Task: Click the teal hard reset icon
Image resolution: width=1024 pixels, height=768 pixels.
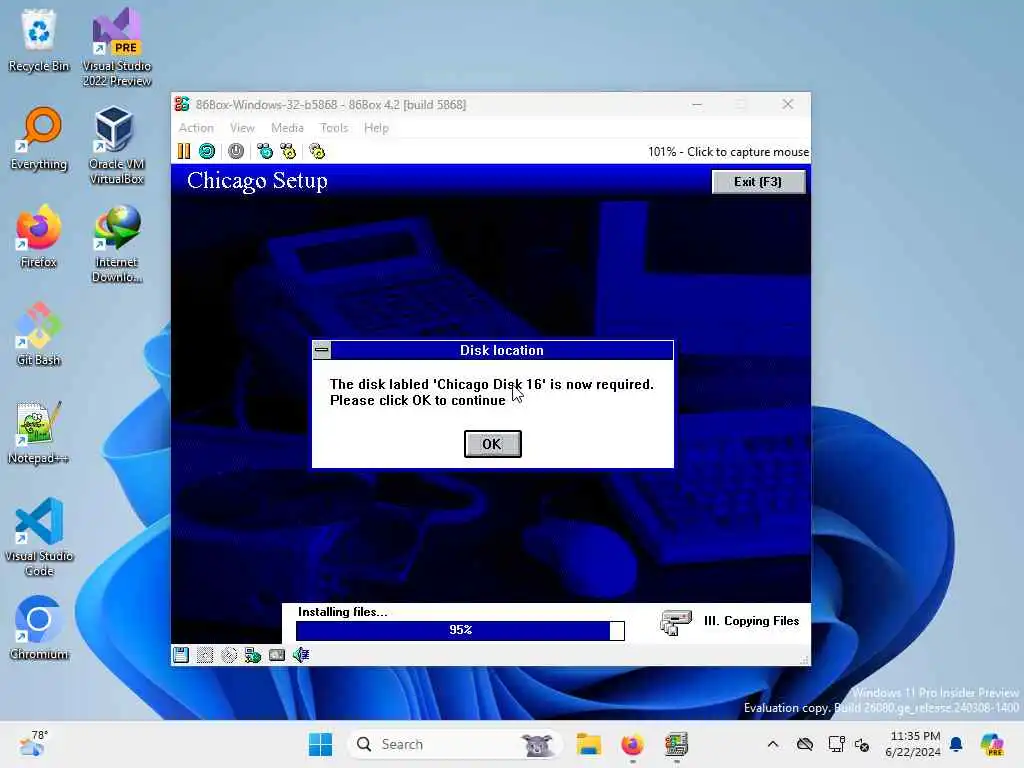Action: (x=207, y=152)
